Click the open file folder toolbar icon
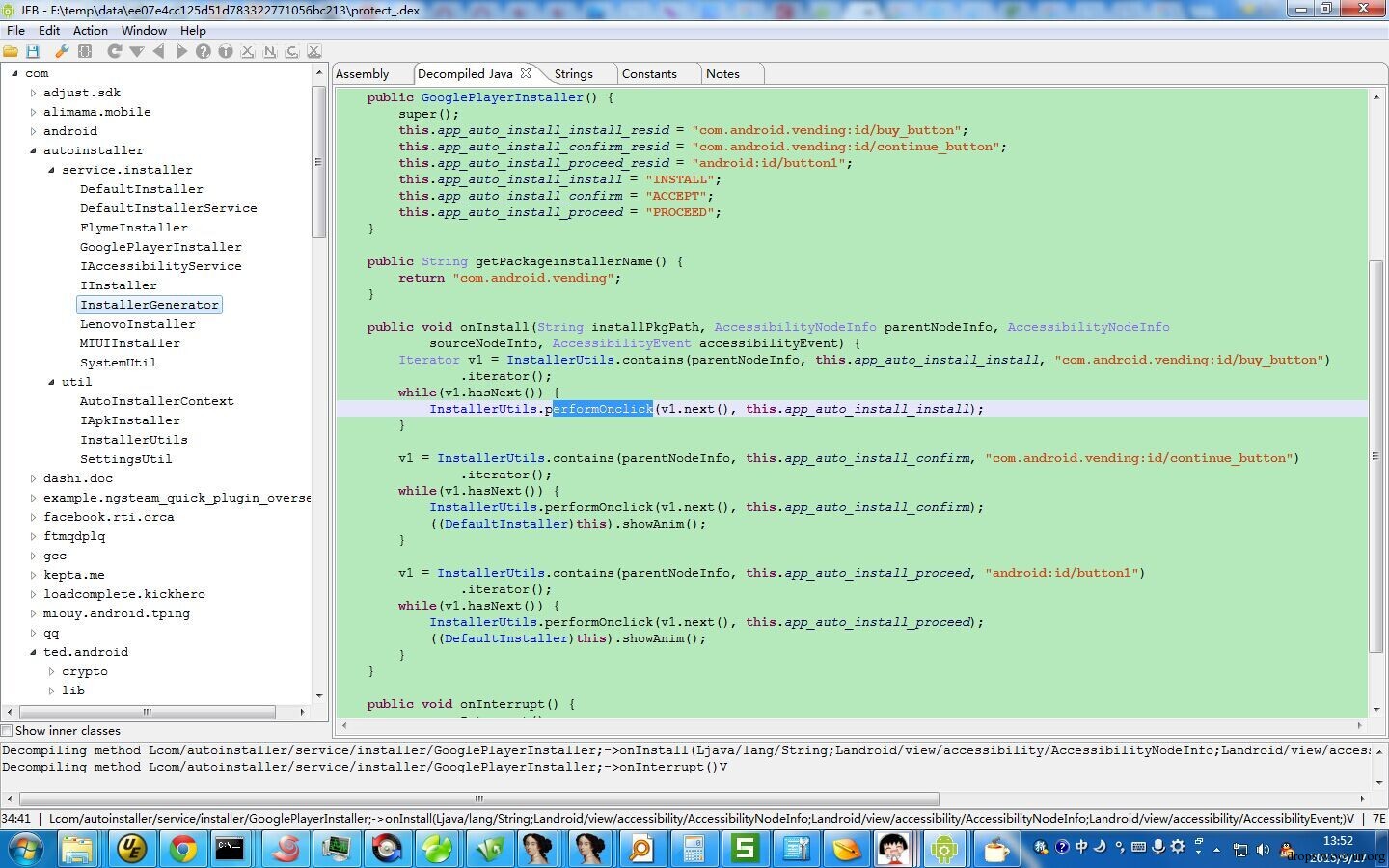Image resolution: width=1389 pixels, height=868 pixels. pos(11,51)
